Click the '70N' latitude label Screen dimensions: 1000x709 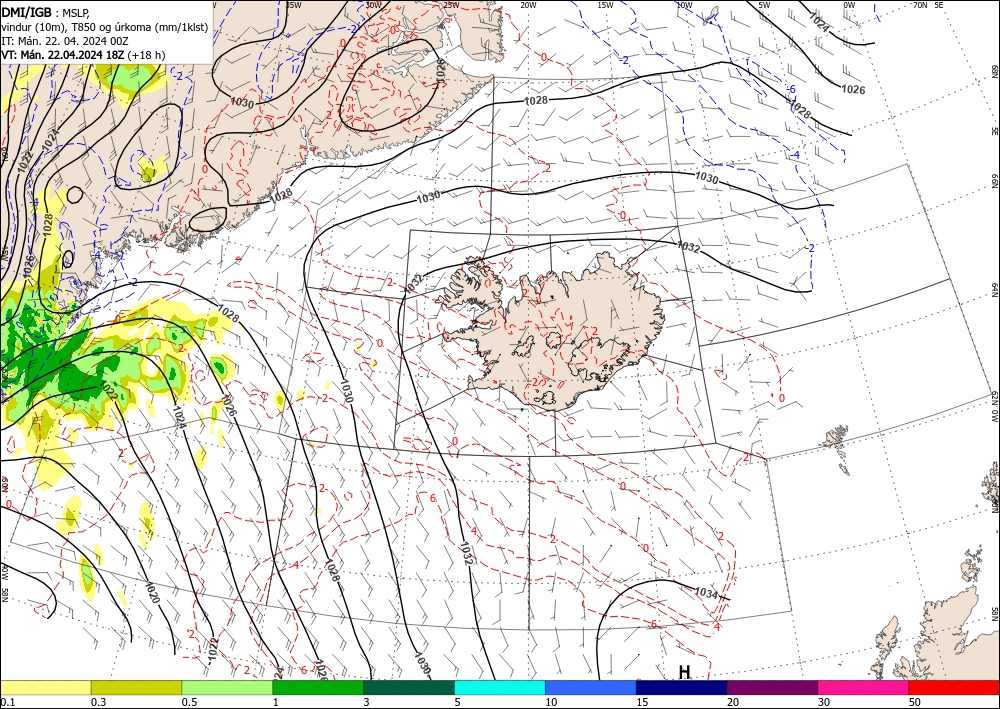(x=920, y=5)
